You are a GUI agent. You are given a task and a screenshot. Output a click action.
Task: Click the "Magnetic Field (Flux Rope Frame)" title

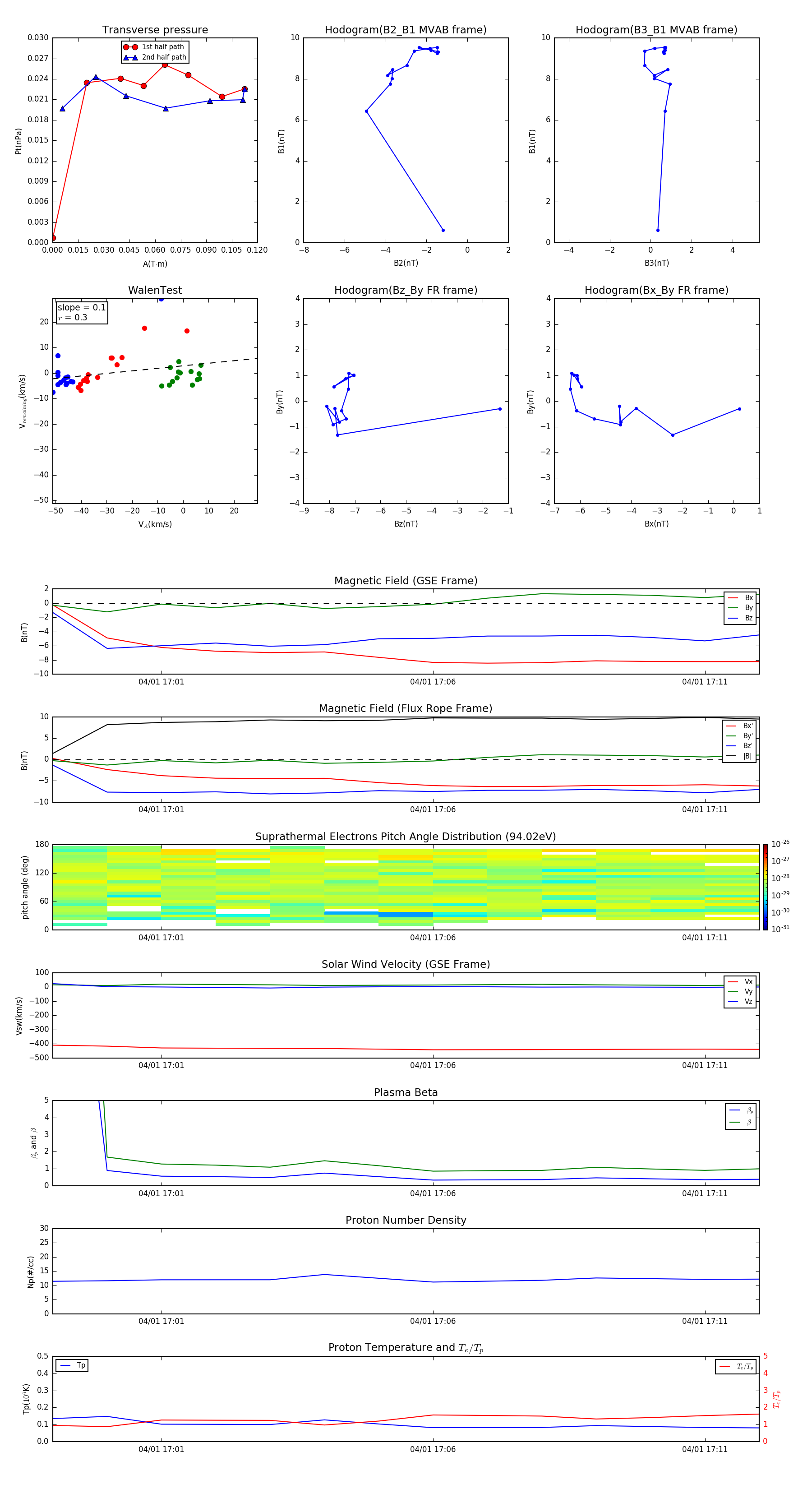pos(406,709)
